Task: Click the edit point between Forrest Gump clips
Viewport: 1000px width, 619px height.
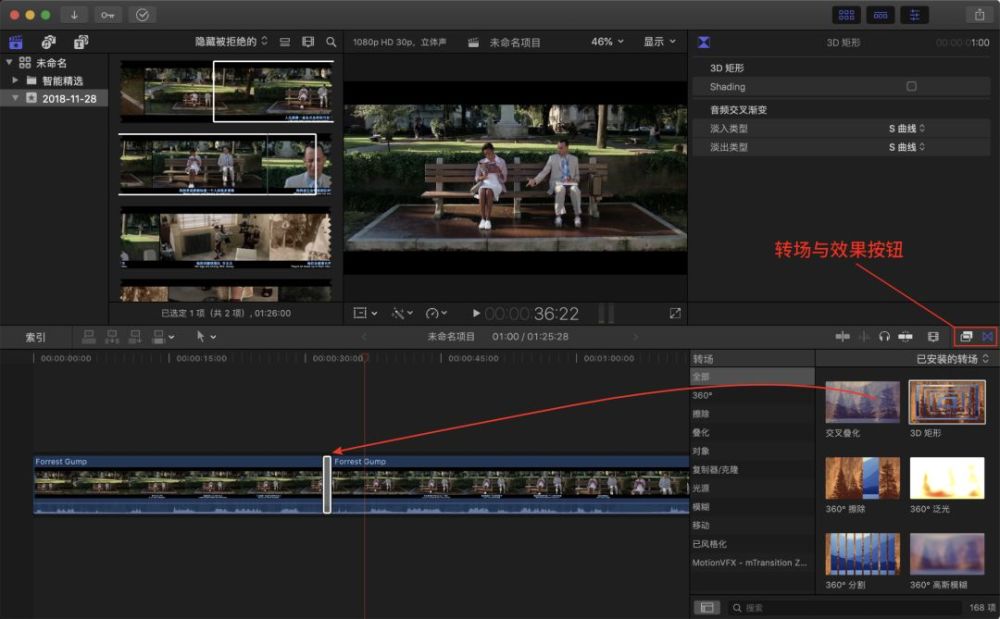Action: (327, 484)
